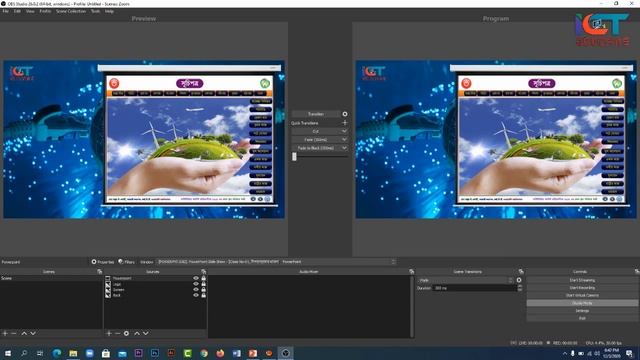640x360 pixels.
Task: Open Microsoft Word from the taskbar
Action: (236, 353)
